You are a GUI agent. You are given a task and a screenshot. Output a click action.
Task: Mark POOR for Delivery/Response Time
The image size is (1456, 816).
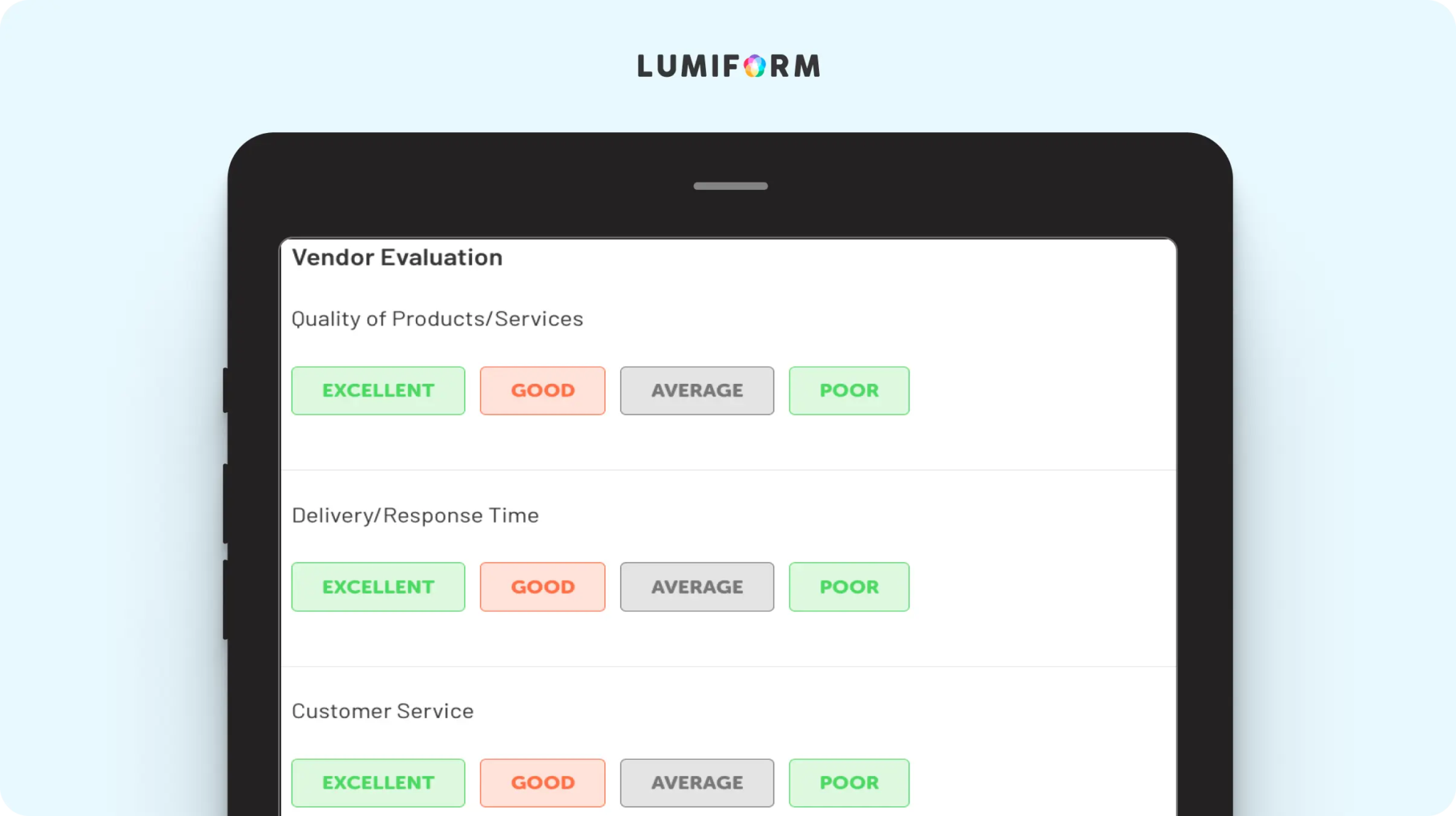pyautogui.click(x=849, y=587)
